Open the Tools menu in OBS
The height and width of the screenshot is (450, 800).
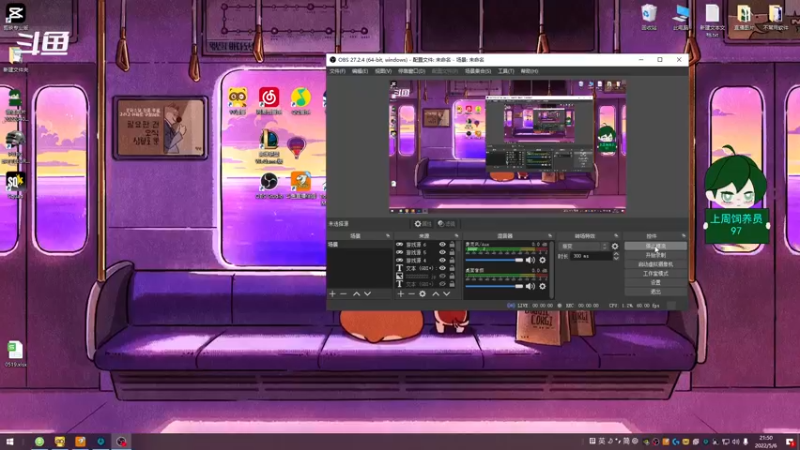tap(506, 71)
